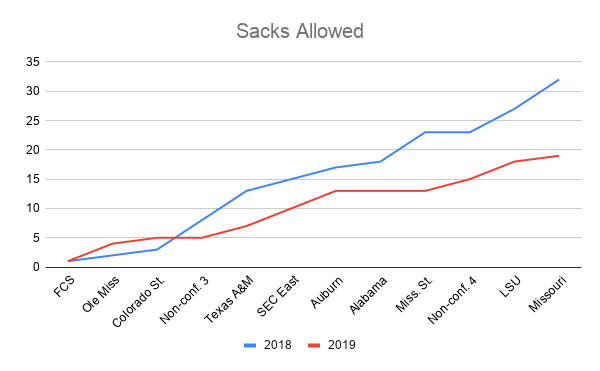Click the blue line's endpoint at Missouri
Viewport: 600px width, 371px height.
coord(559,80)
